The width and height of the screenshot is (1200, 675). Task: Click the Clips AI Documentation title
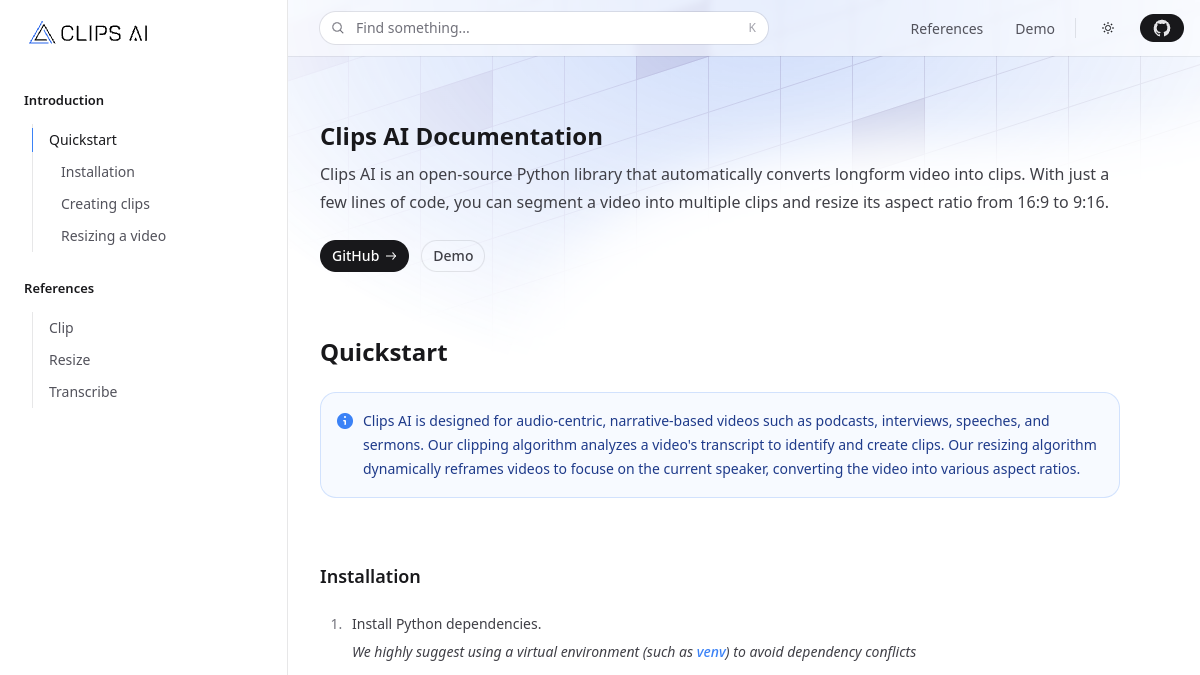click(x=461, y=137)
